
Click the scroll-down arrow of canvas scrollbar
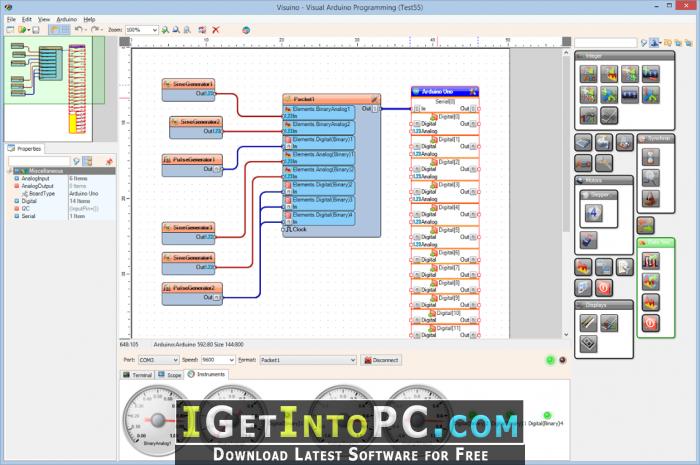pos(566,334)
